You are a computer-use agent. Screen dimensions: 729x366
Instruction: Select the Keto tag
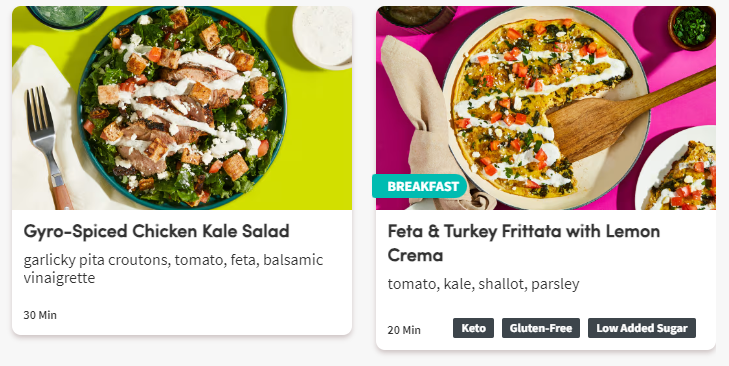pos(473,328)
